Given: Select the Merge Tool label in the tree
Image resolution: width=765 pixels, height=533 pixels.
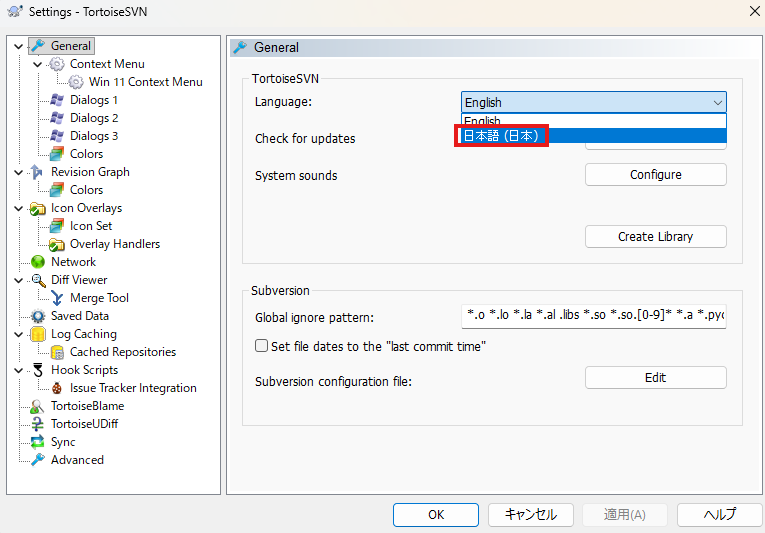Looking at the screenshot, I should 99,298.
